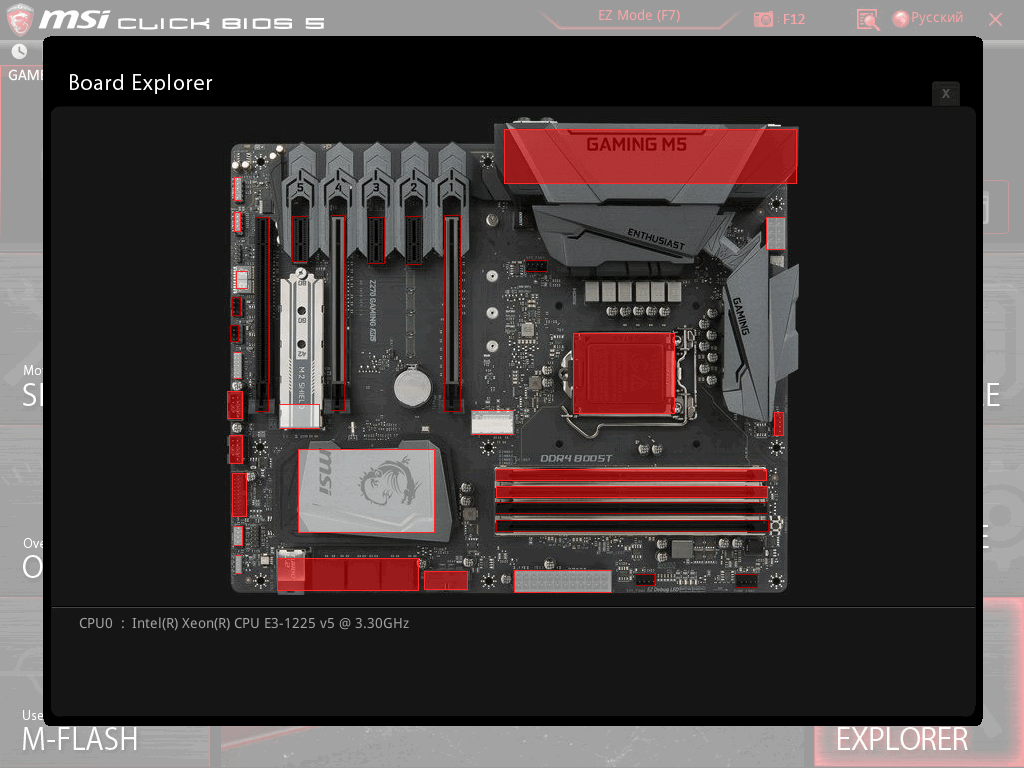Select the large red SATA ports block
Image resolution: width=1024 pixels, height=768 pixels.
click(347, 575)
